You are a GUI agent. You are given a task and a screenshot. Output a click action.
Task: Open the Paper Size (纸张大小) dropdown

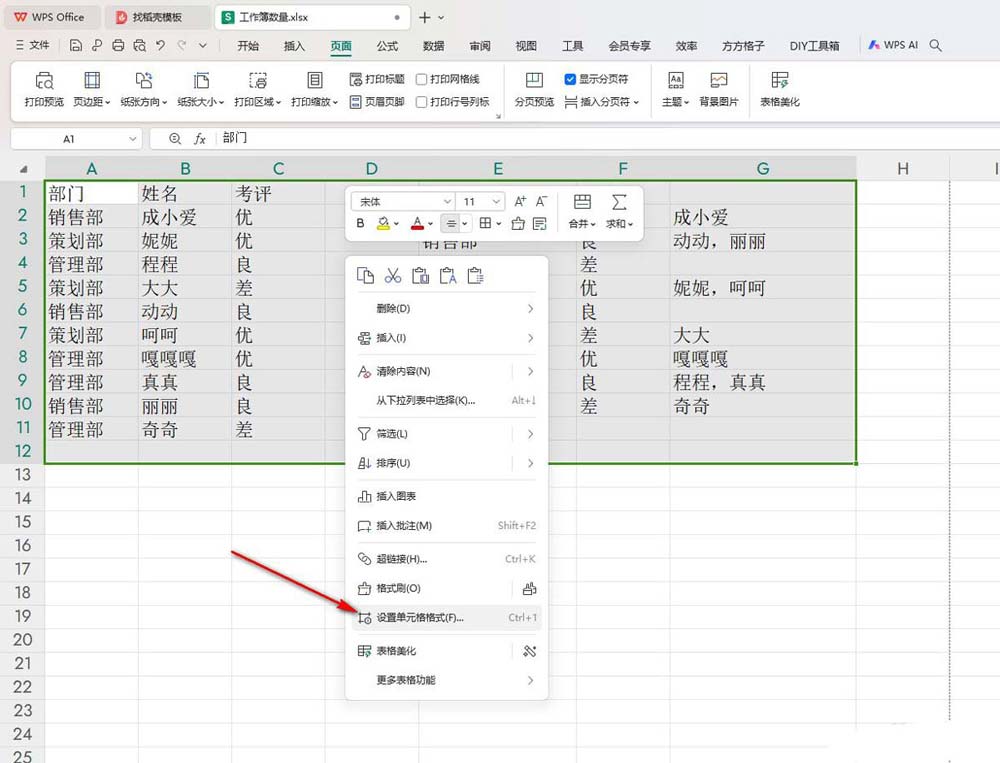201,89
